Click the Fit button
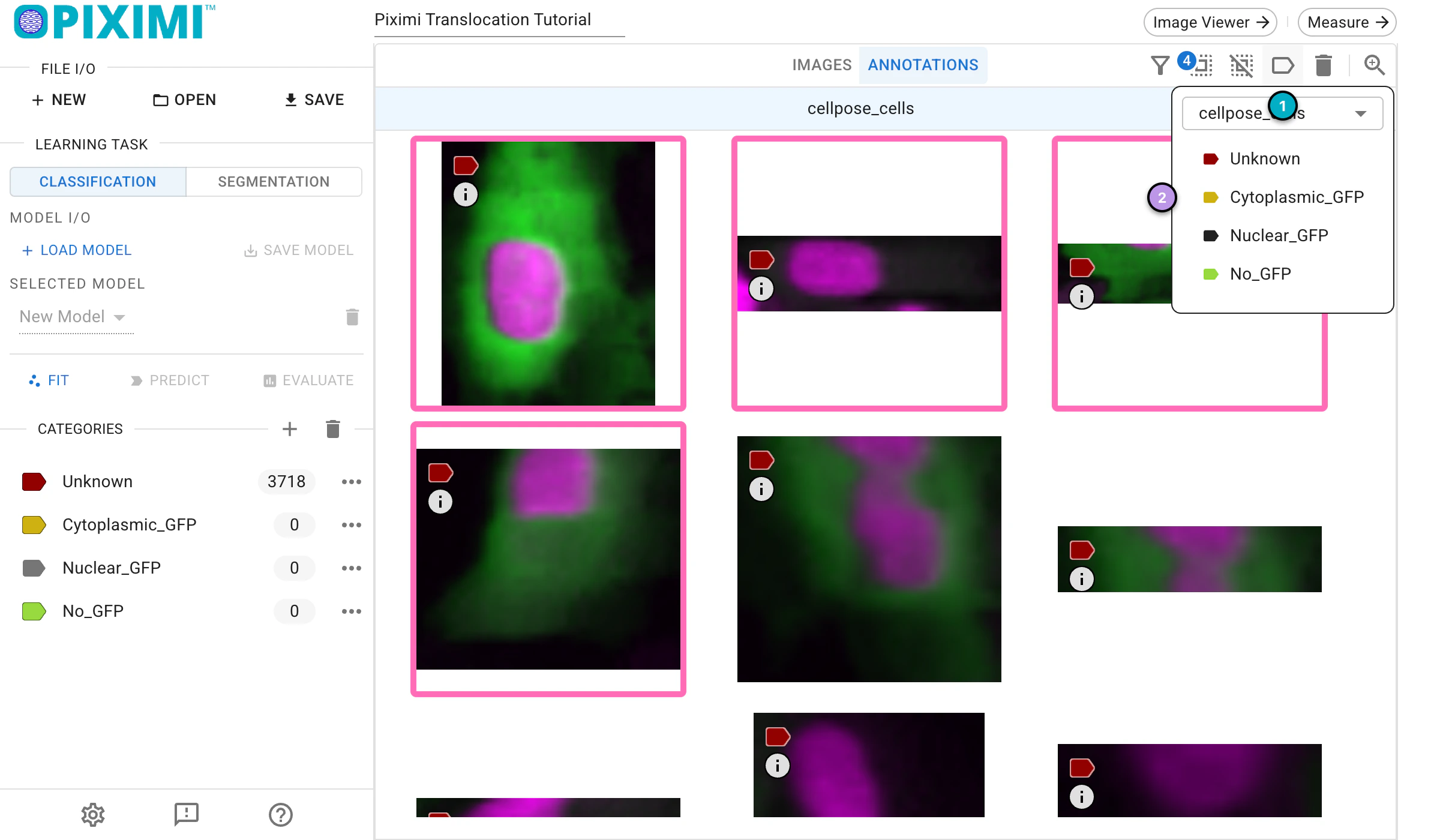 pyautogui.click(x=49, y=380)
